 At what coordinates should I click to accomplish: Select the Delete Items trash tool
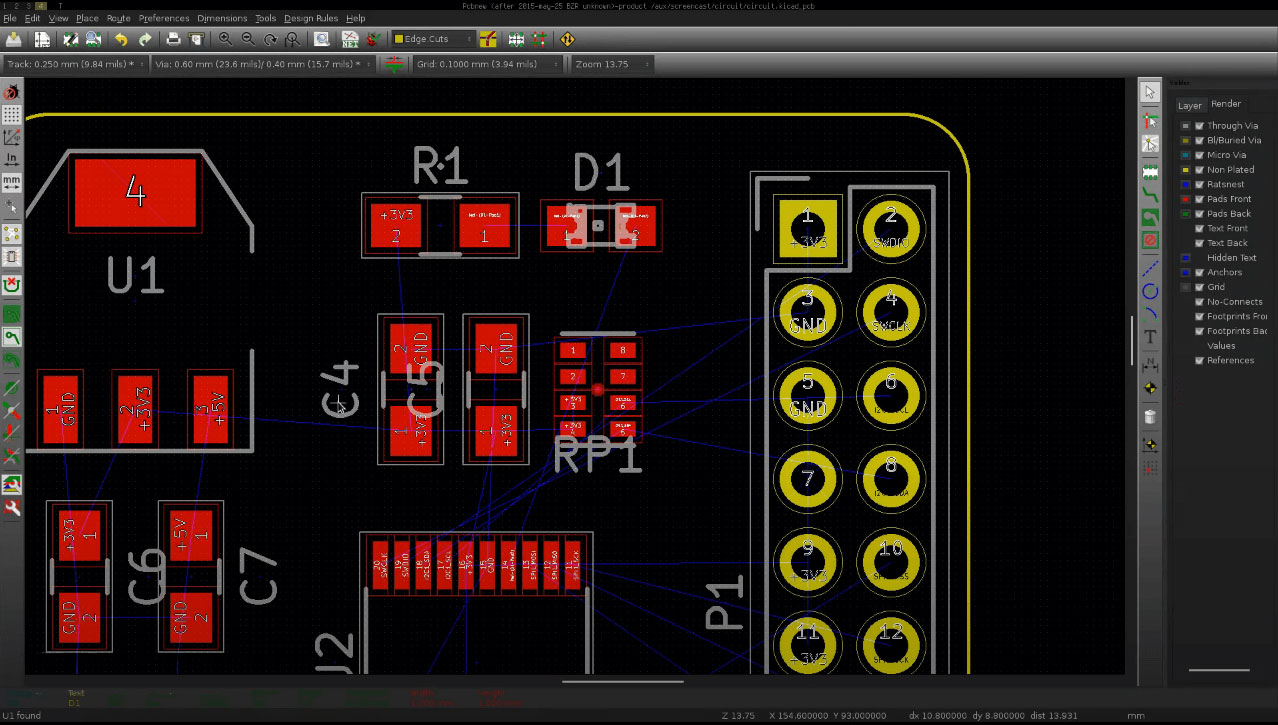point(1150,417)
